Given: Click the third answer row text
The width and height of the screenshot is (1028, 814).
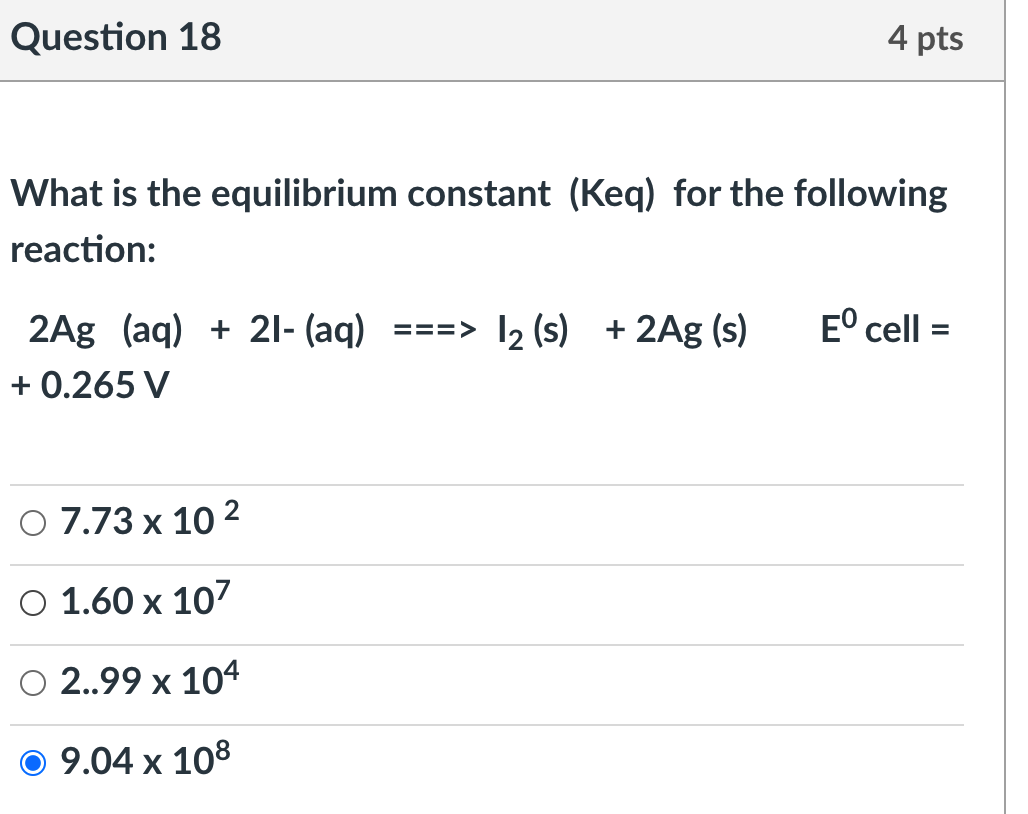Looking at the screenshot, I should pyautogui.click(x=148, y=681).
